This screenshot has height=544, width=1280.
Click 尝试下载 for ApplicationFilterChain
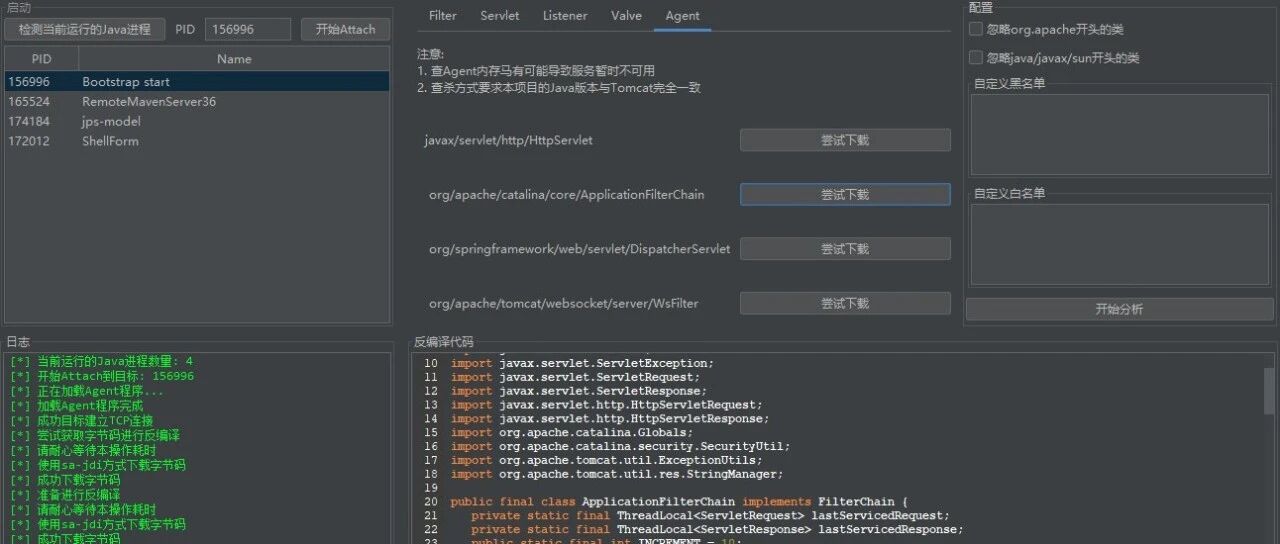coord(845,194)
